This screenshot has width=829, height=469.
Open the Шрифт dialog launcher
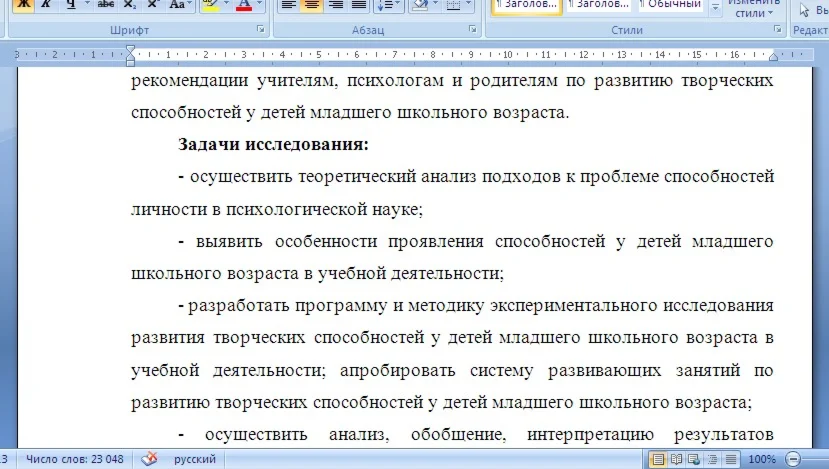pyautogui.click(x=261, y=30)
